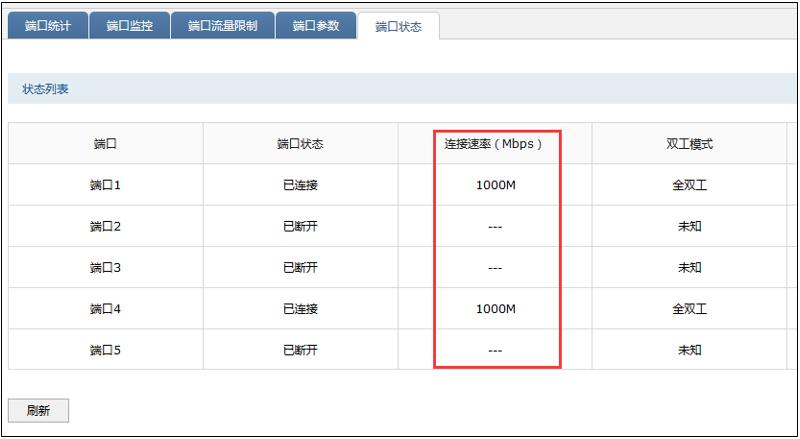800x439 pixels.
Task: Click the --- rate in 端口5 row
Action: (x=495, y=350)
